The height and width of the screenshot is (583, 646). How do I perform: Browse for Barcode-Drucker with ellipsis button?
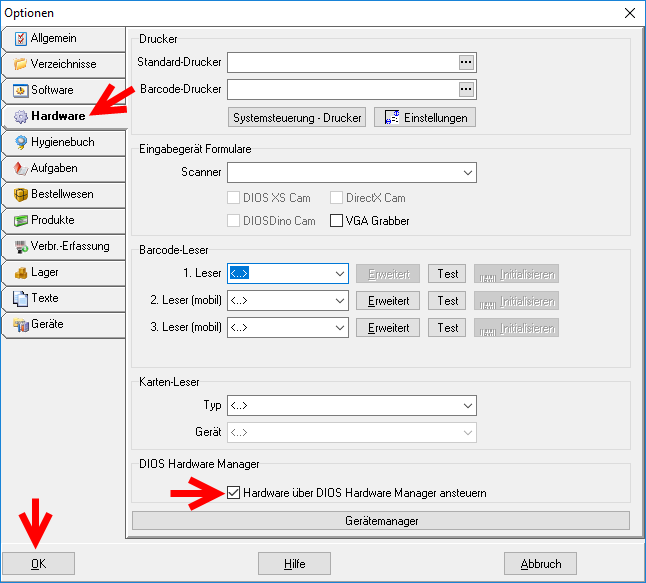coord(465,89)
